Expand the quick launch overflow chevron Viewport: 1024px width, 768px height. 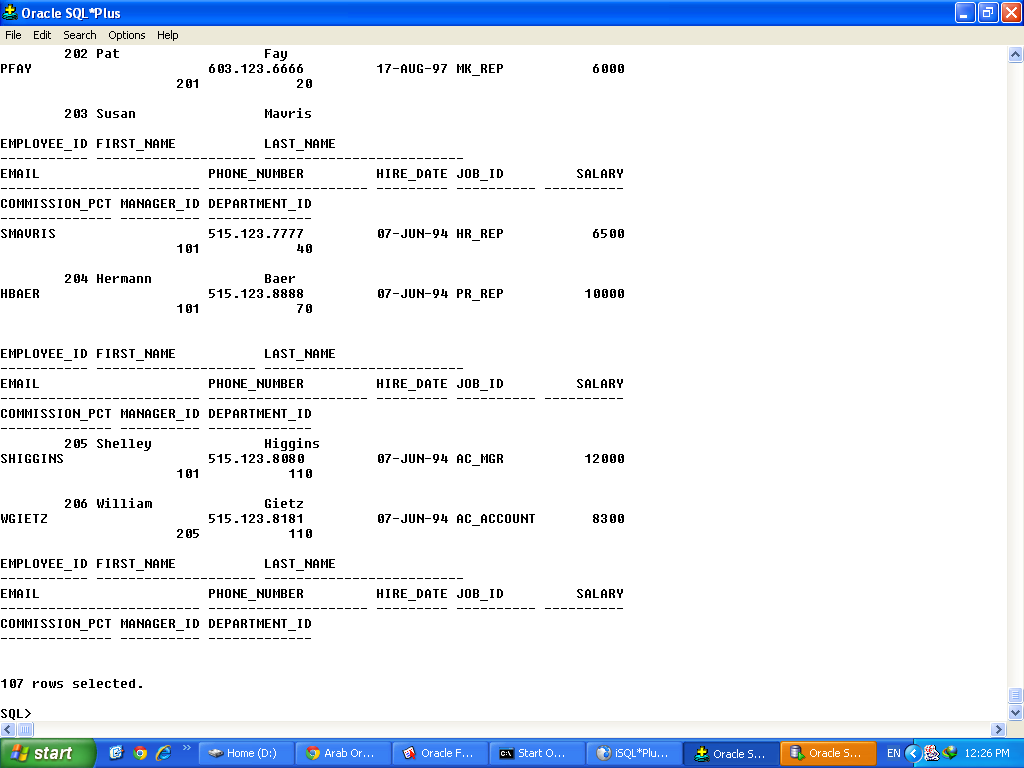[x=186, y=748]
